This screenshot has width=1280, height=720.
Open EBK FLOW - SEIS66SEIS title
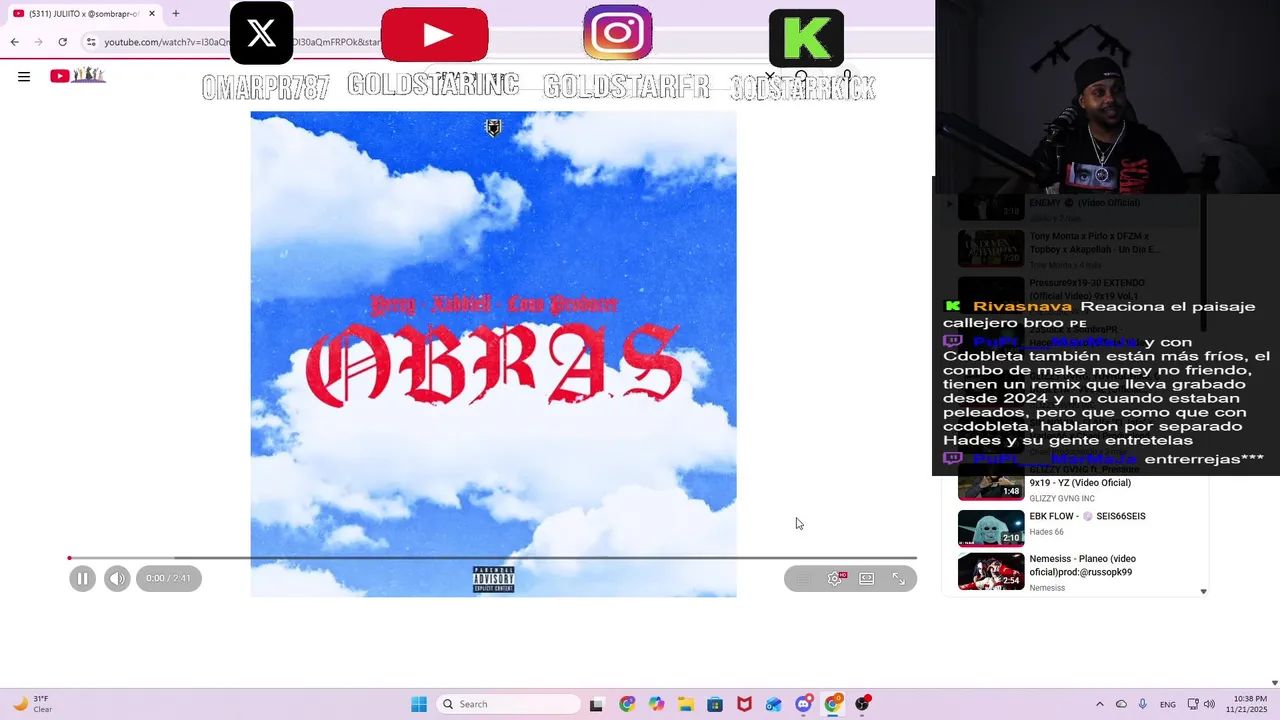pyautogui.click(x=1088, y=516)
